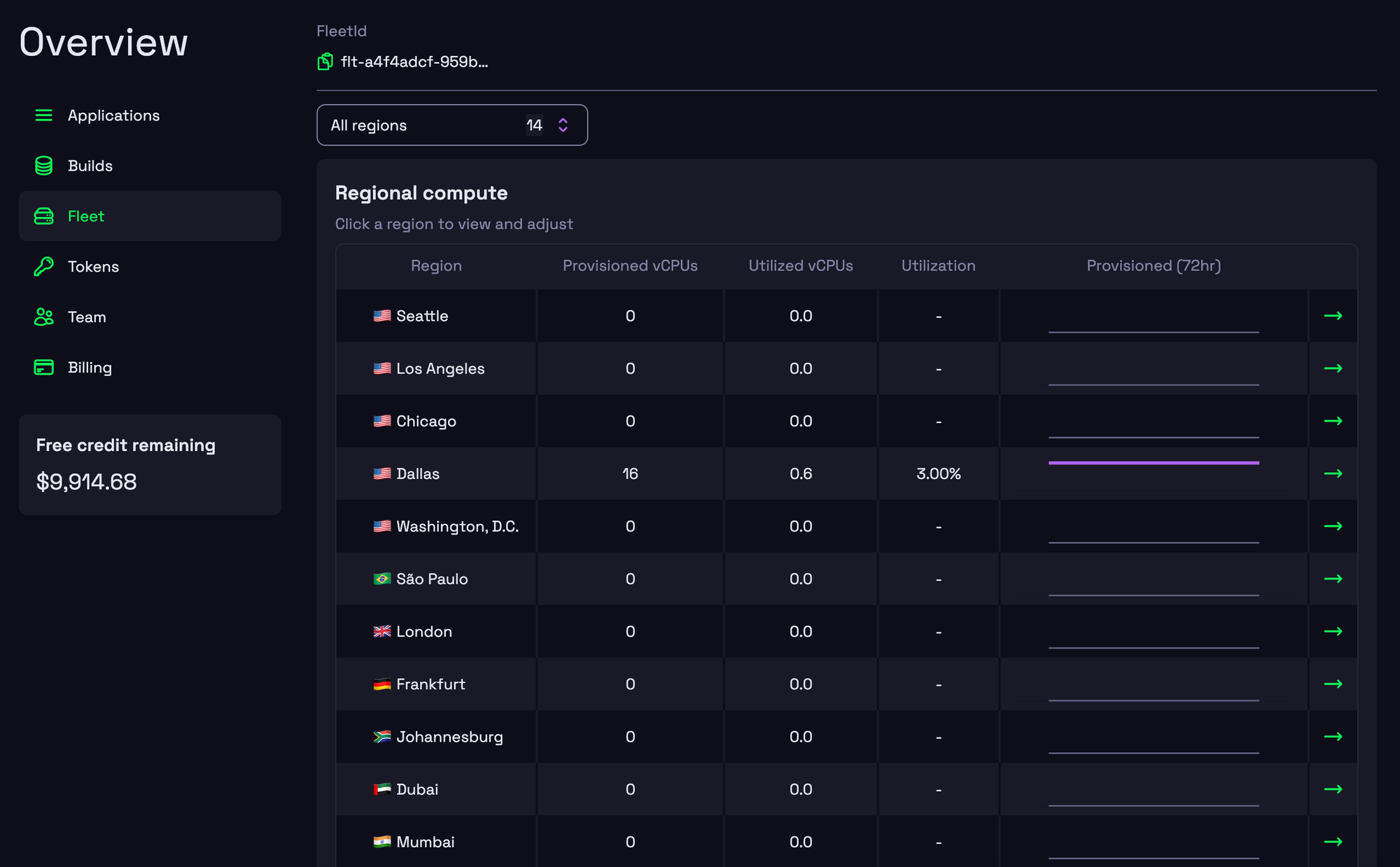The width and height of the screenshot is (1400, 867).
Task: Select the São Paulo region name
Action: [x=431, y=579]
